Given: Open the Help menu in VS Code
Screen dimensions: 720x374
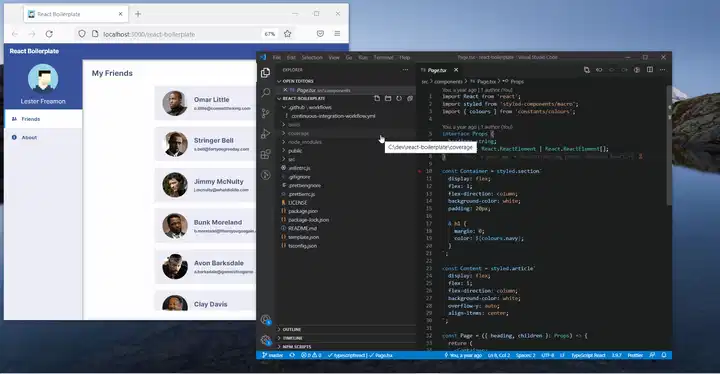Looking at the screenshot, I should 405,57.
